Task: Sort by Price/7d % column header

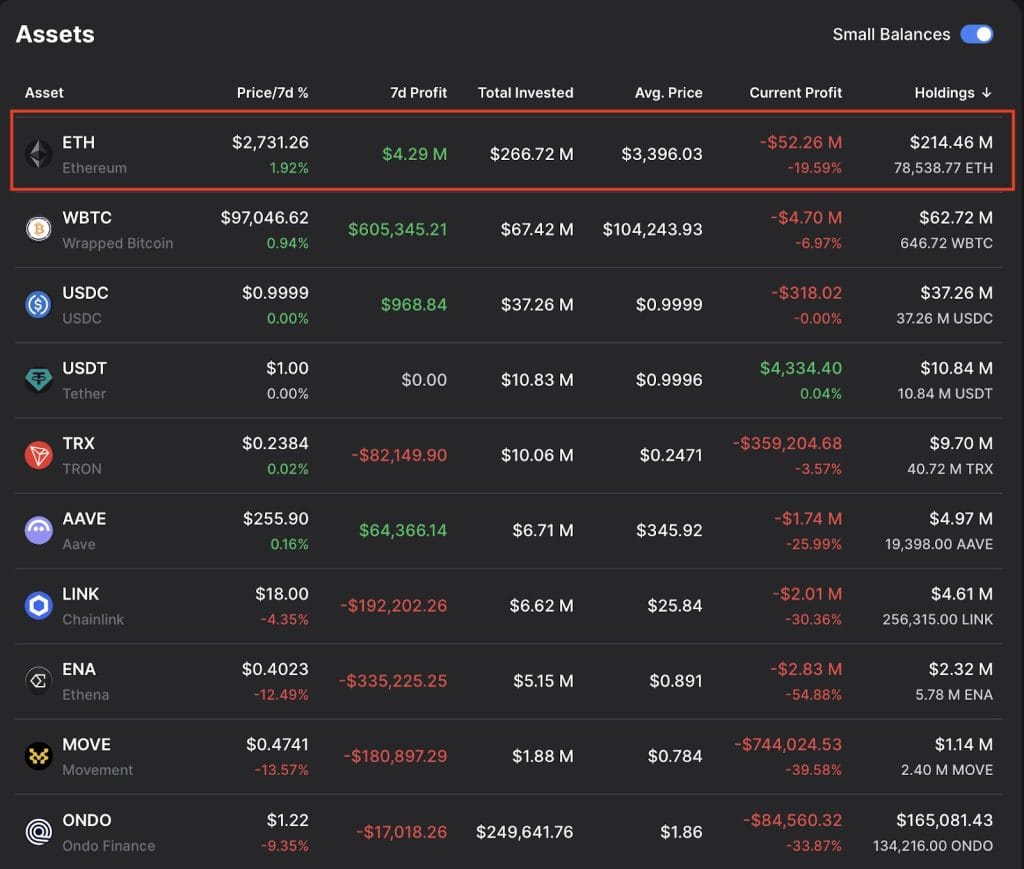Action: (272, 93)
